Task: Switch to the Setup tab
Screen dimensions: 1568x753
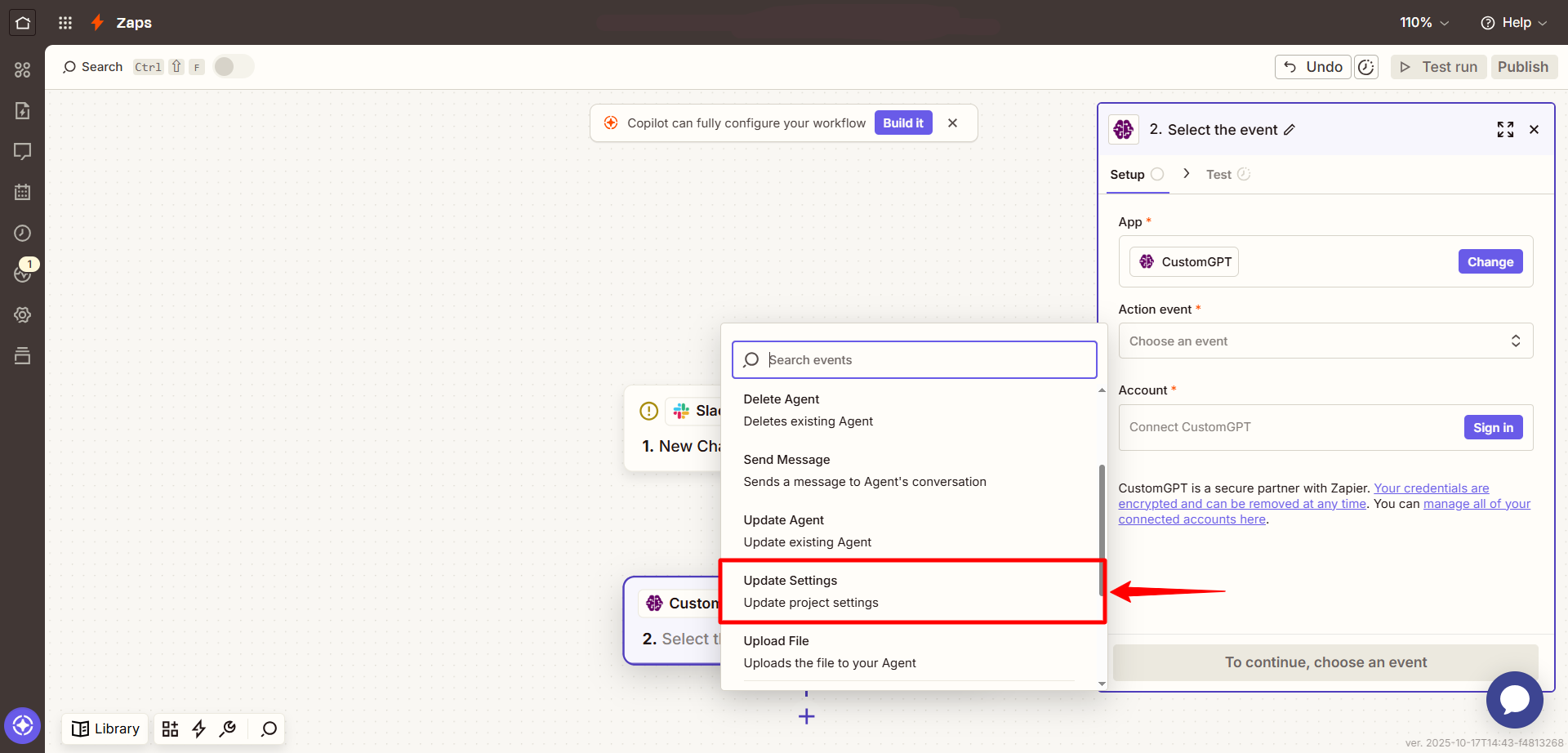Action: (x=1137, y=175)
